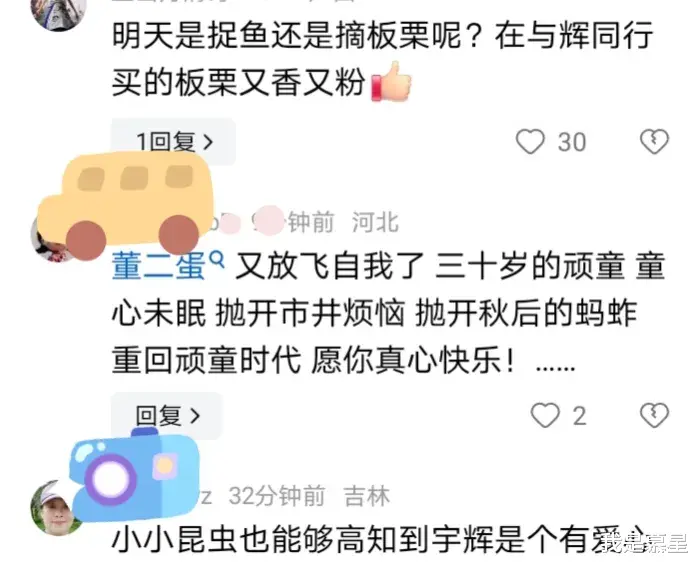Expand the 1回复 replies thread
The image size is (700, 568).
(174, 142)
